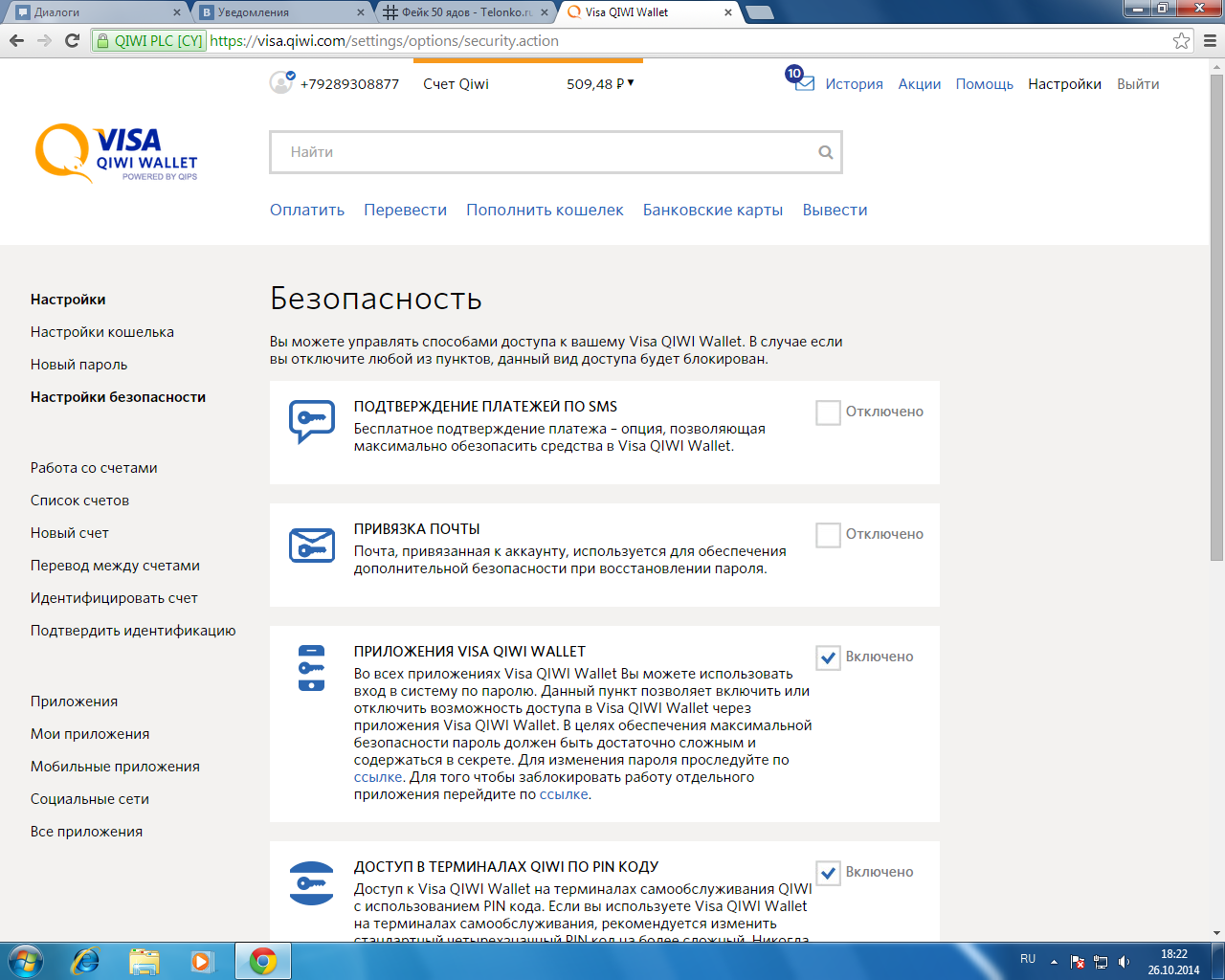Reload the page with the refresh icon
The width and height of the screenshot is (1225, 980).
(x=72, y=40)
